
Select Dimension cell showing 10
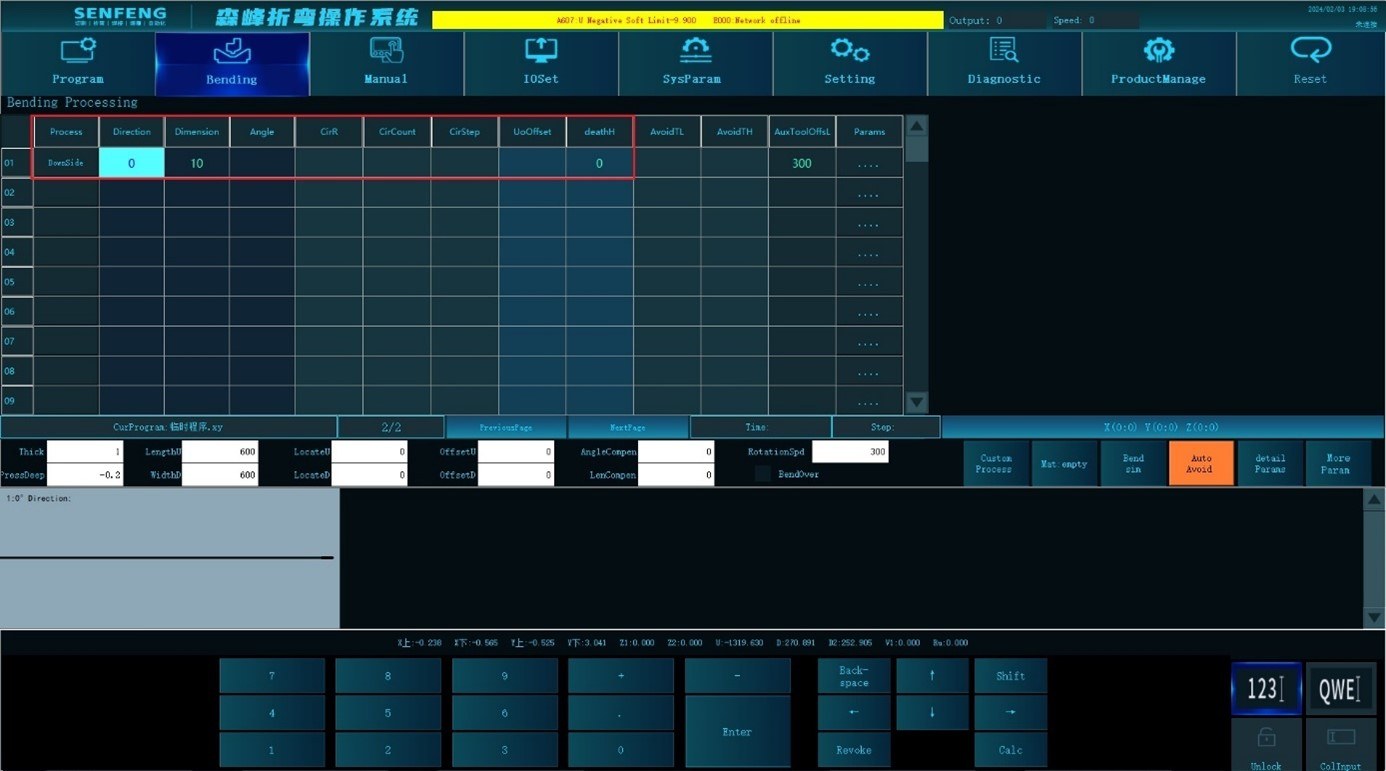click(197, 163)
